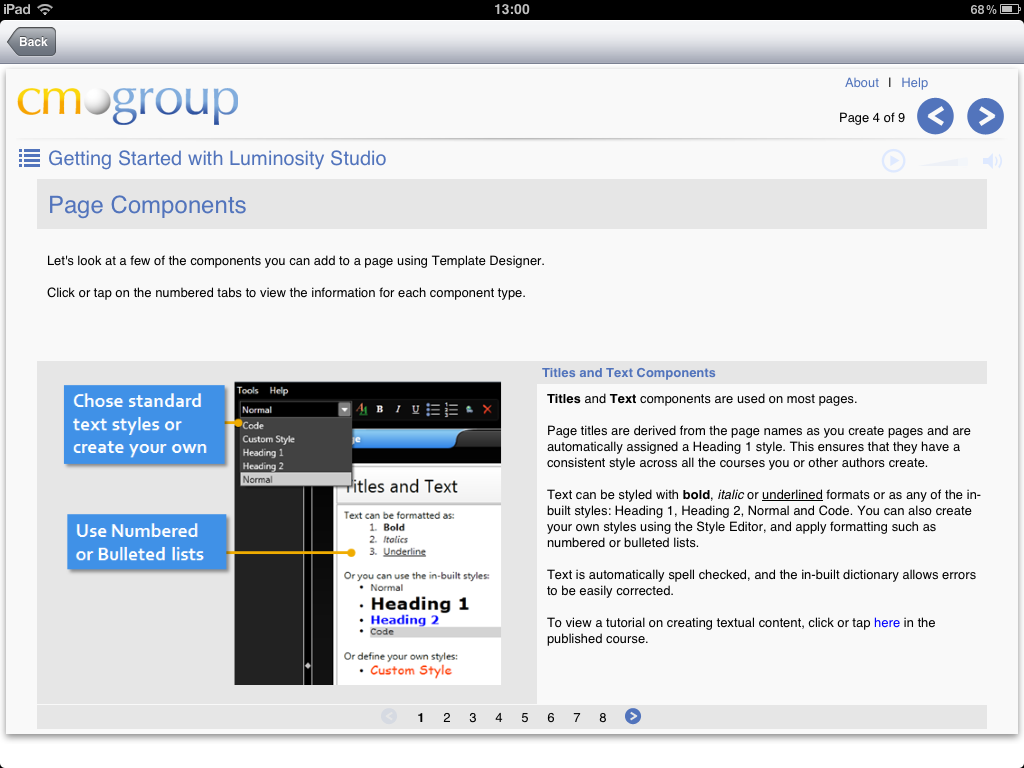The image size is (1024, 768).
Task: Select component tab 4
Action: tap(499, 718)
